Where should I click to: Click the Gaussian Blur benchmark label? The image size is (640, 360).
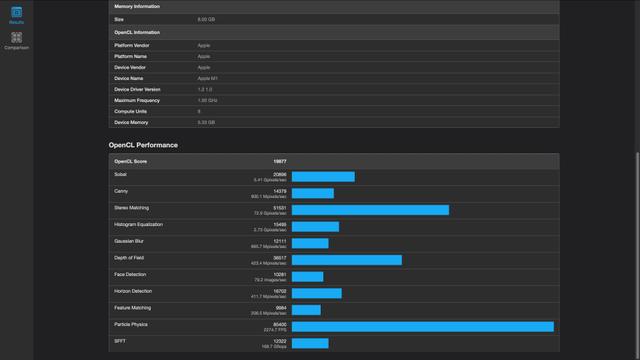pos(129,241)
